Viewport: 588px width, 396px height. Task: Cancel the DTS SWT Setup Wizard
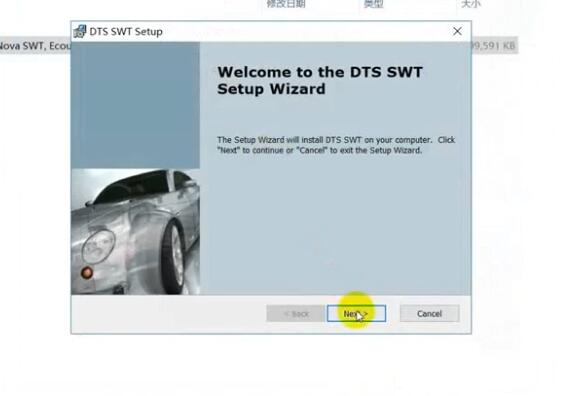click(x=429, y=314)
